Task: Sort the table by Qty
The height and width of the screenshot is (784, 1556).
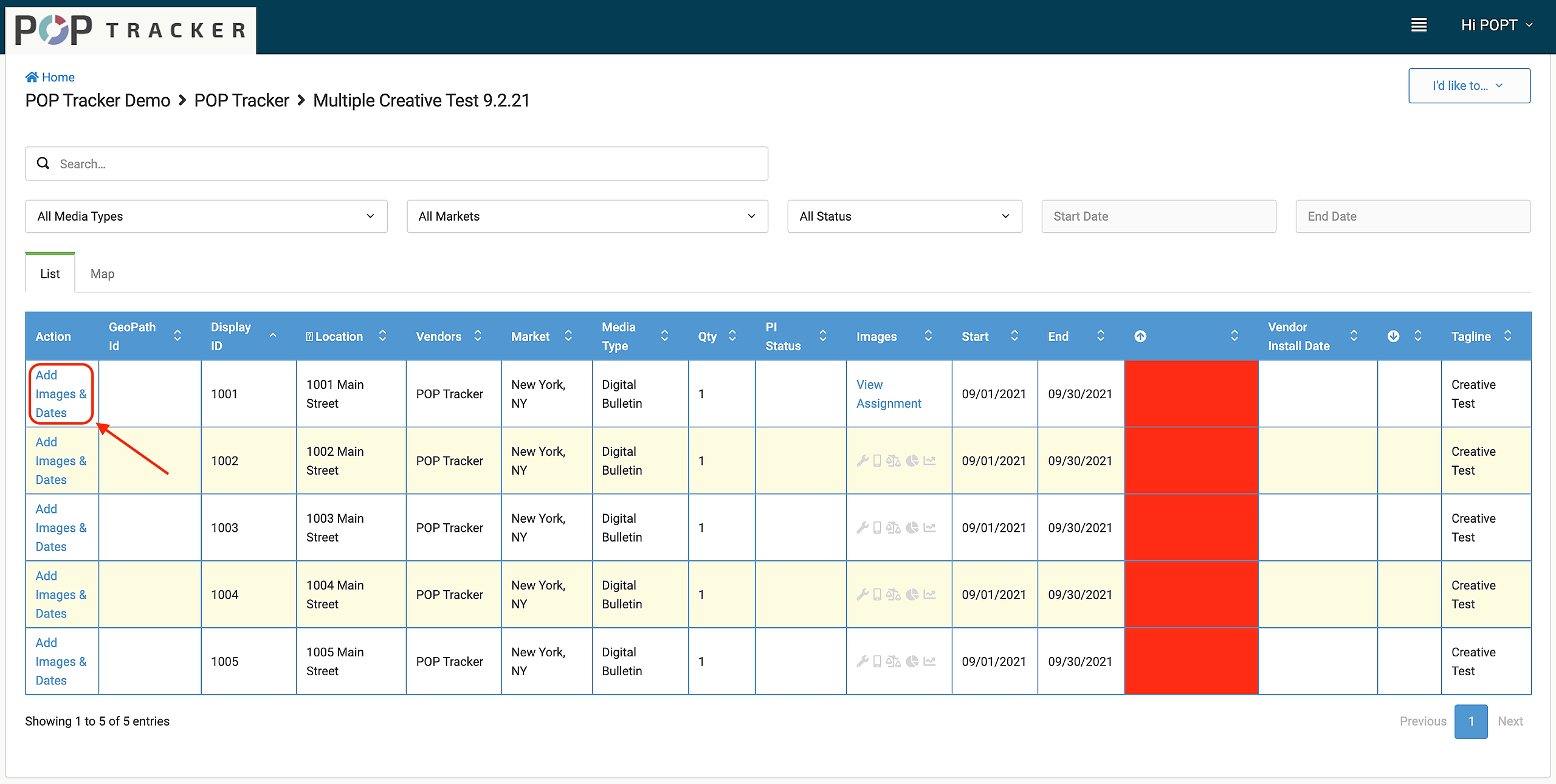Action: click(721, 336)
